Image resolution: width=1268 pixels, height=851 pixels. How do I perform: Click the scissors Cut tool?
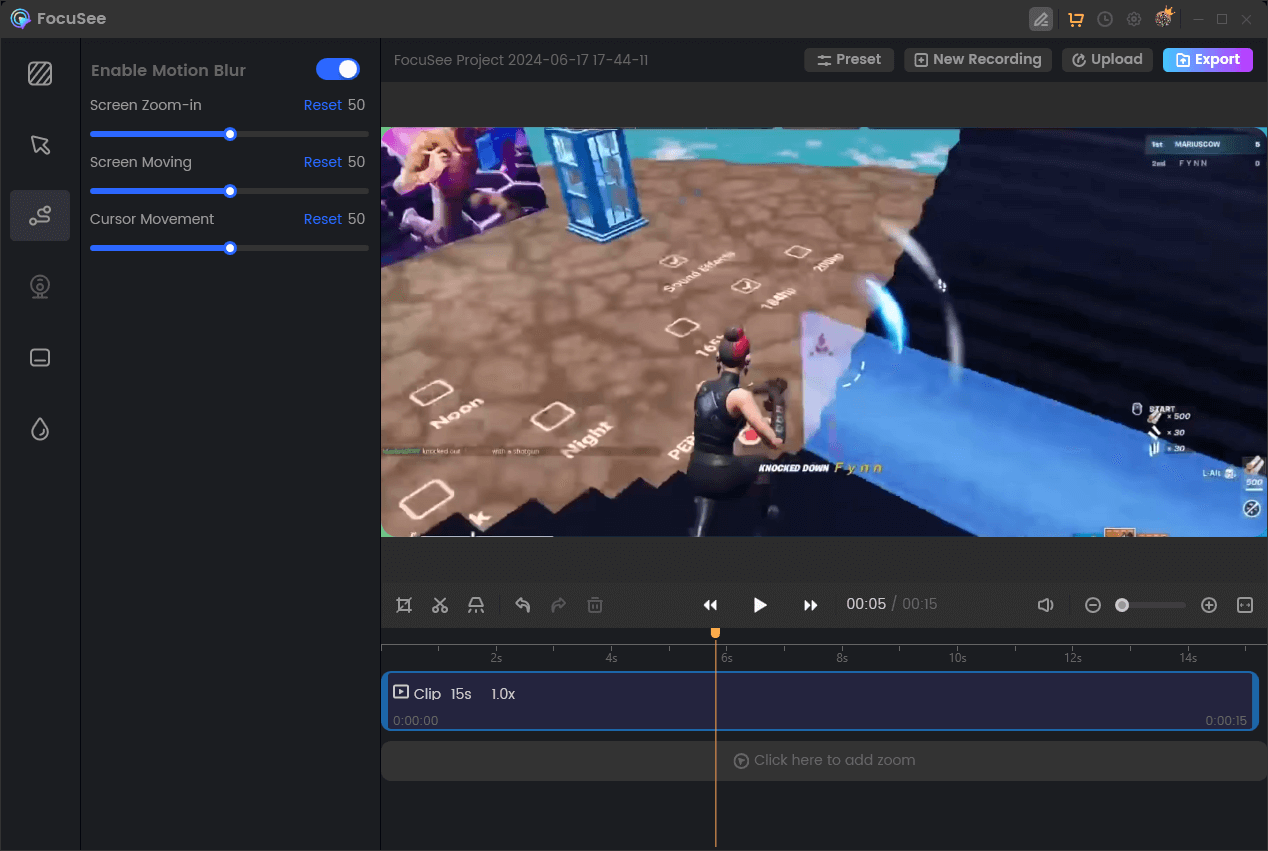[x=440, y=605]
